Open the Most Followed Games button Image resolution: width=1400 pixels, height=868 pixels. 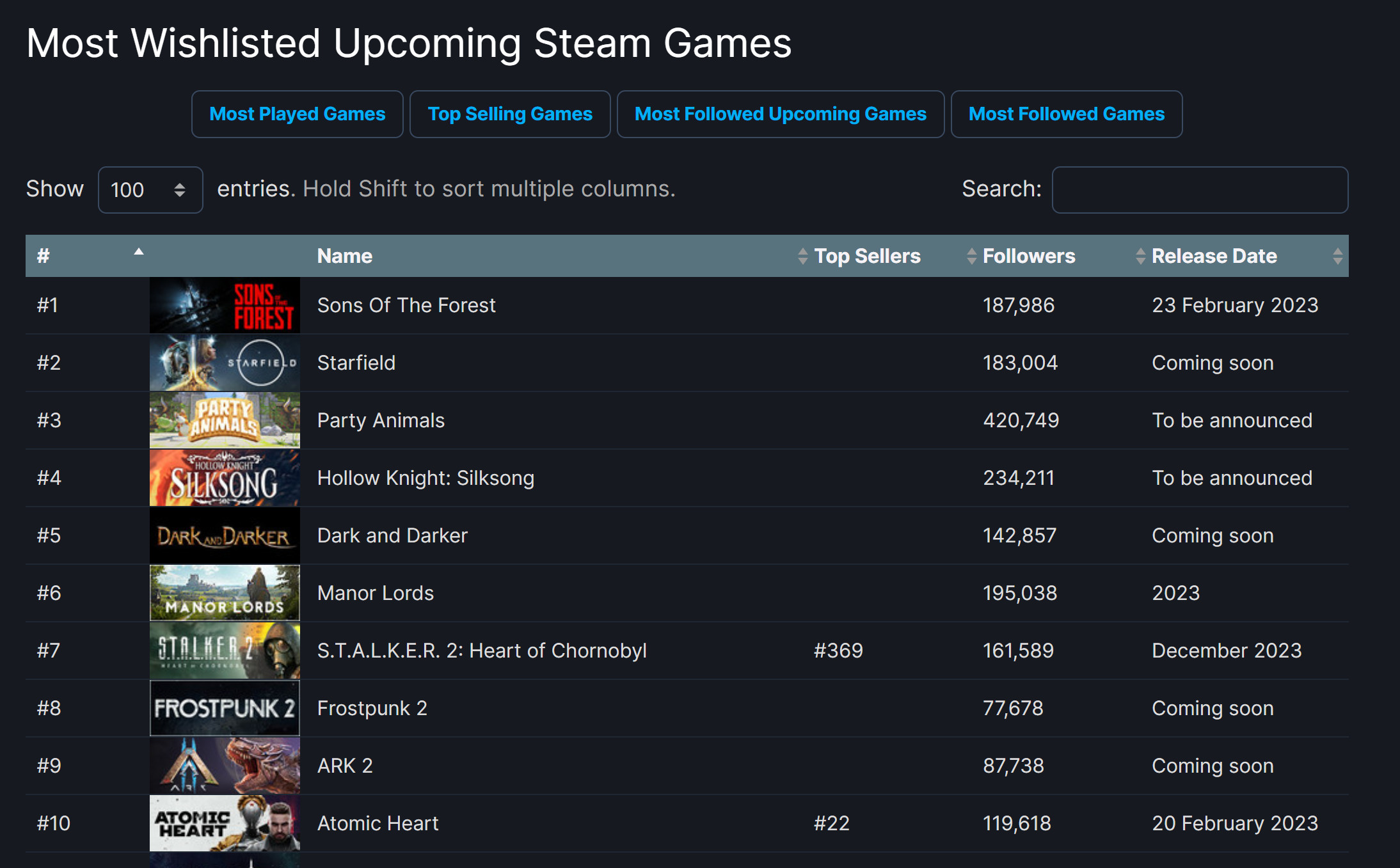1066,114
